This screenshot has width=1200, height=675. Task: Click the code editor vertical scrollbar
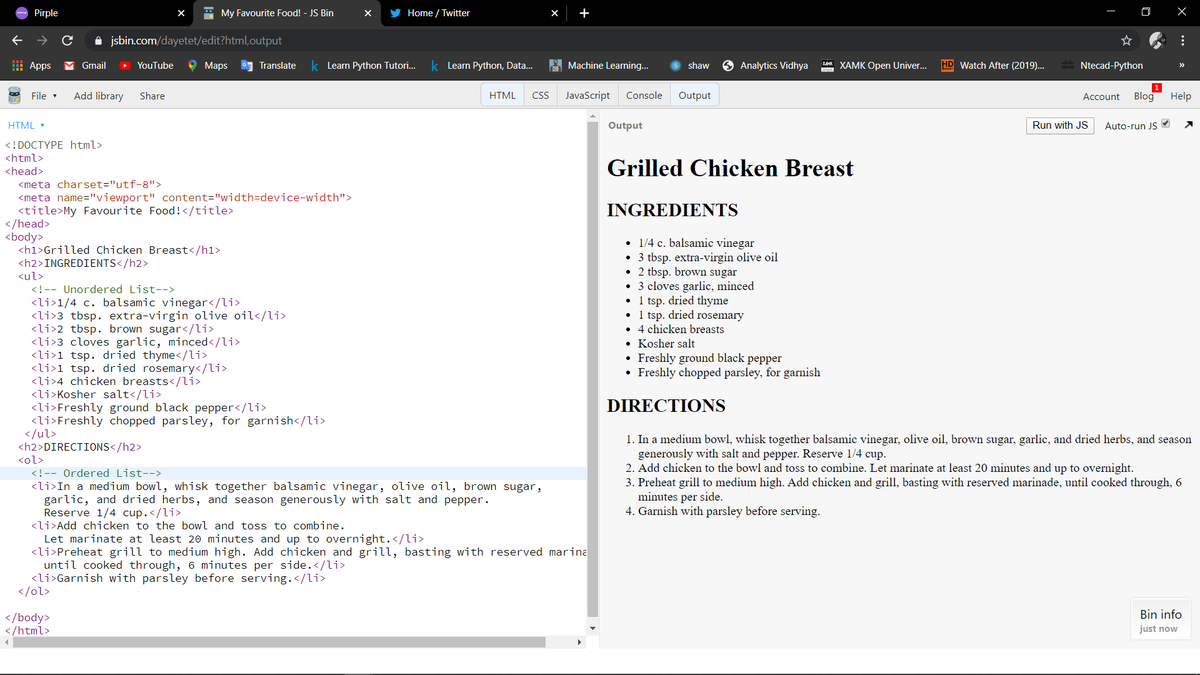tap(593, 370)
